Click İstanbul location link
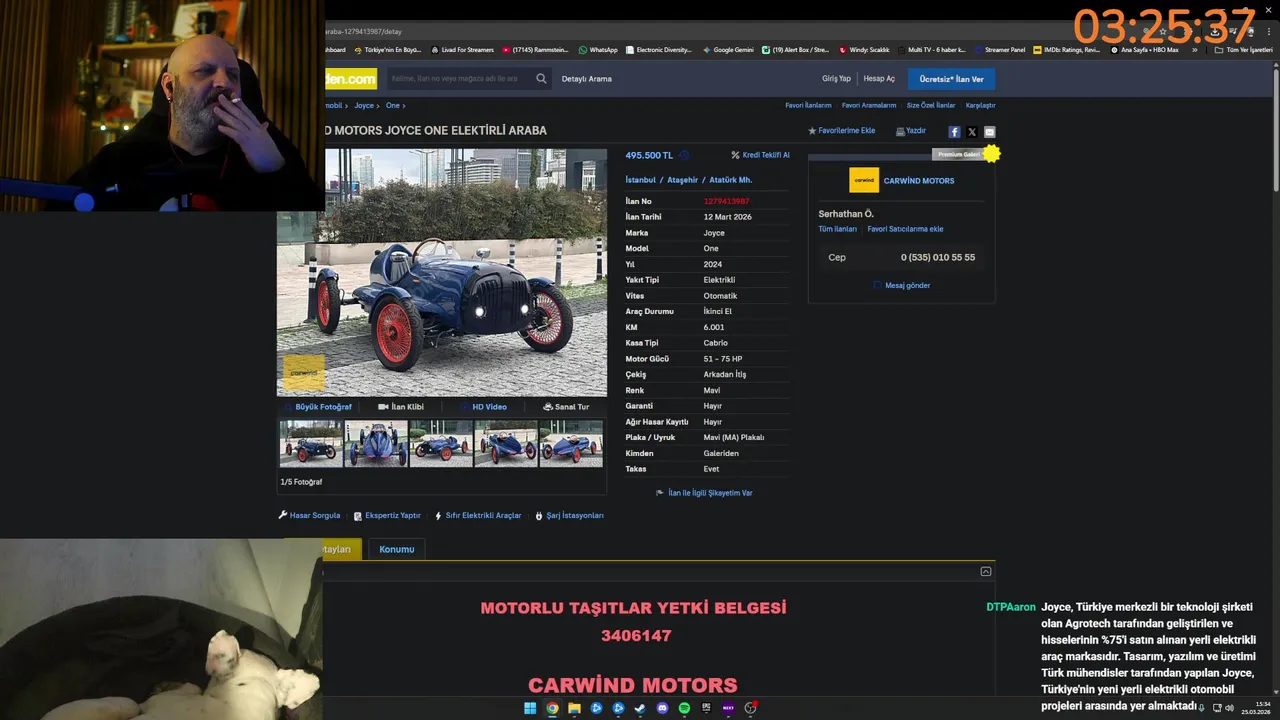The height and width of the screenshot is (720, 1280). click(641, 180)
